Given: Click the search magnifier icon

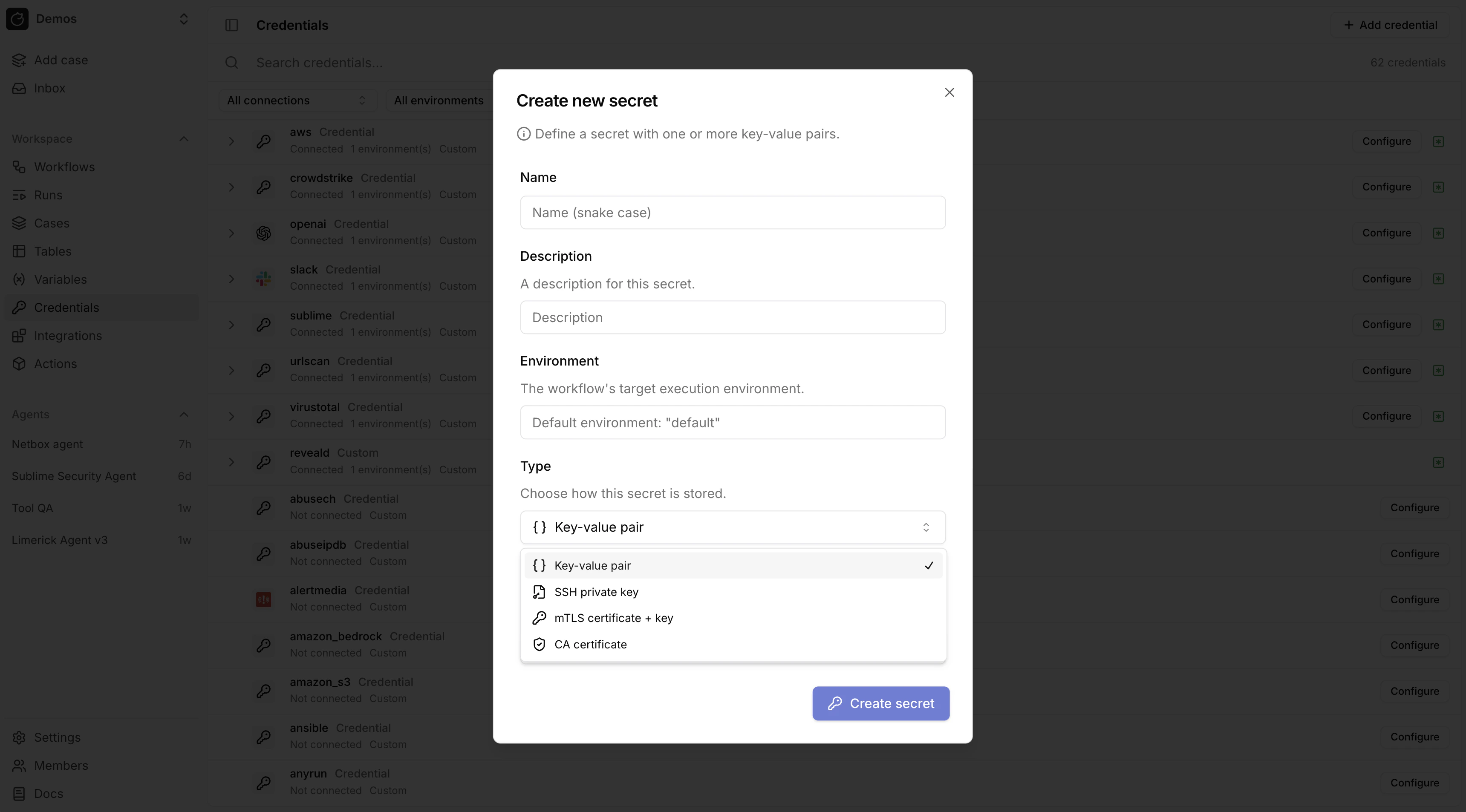Looking at the screenshot, I should click(x=231, y=63).
